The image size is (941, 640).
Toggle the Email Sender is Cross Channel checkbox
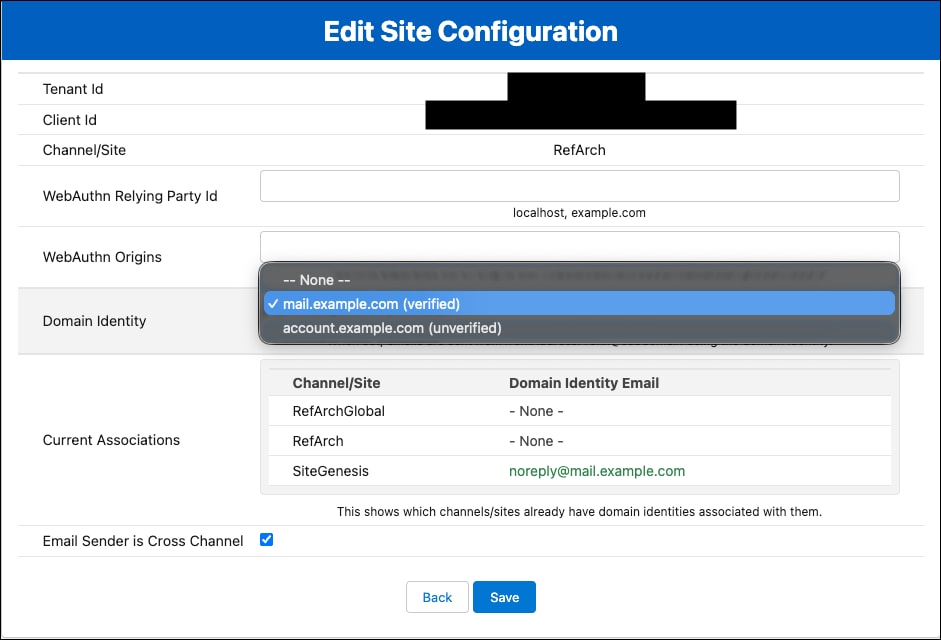click(266, 539)
